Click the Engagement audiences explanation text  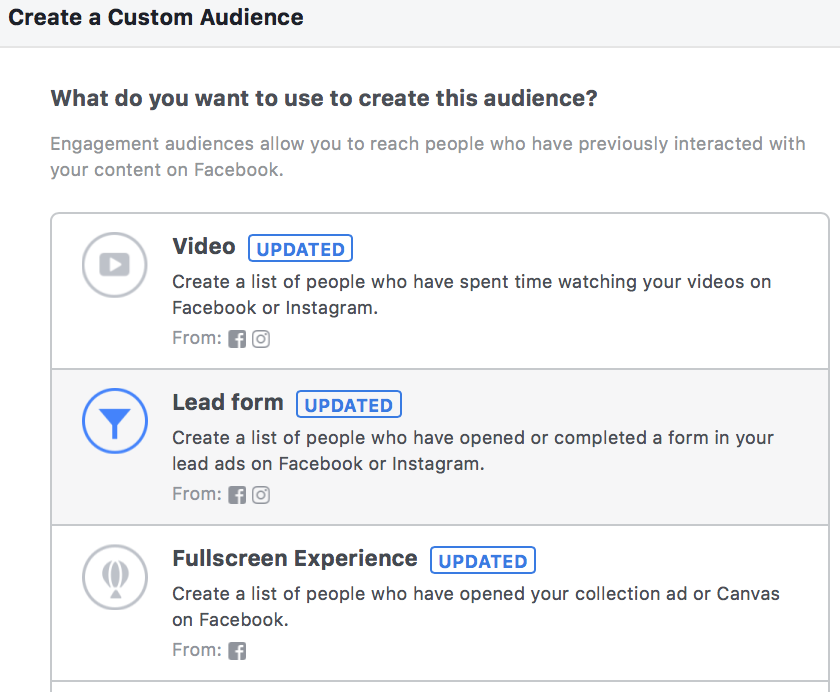pyautogui.click(x=428, y=156)
